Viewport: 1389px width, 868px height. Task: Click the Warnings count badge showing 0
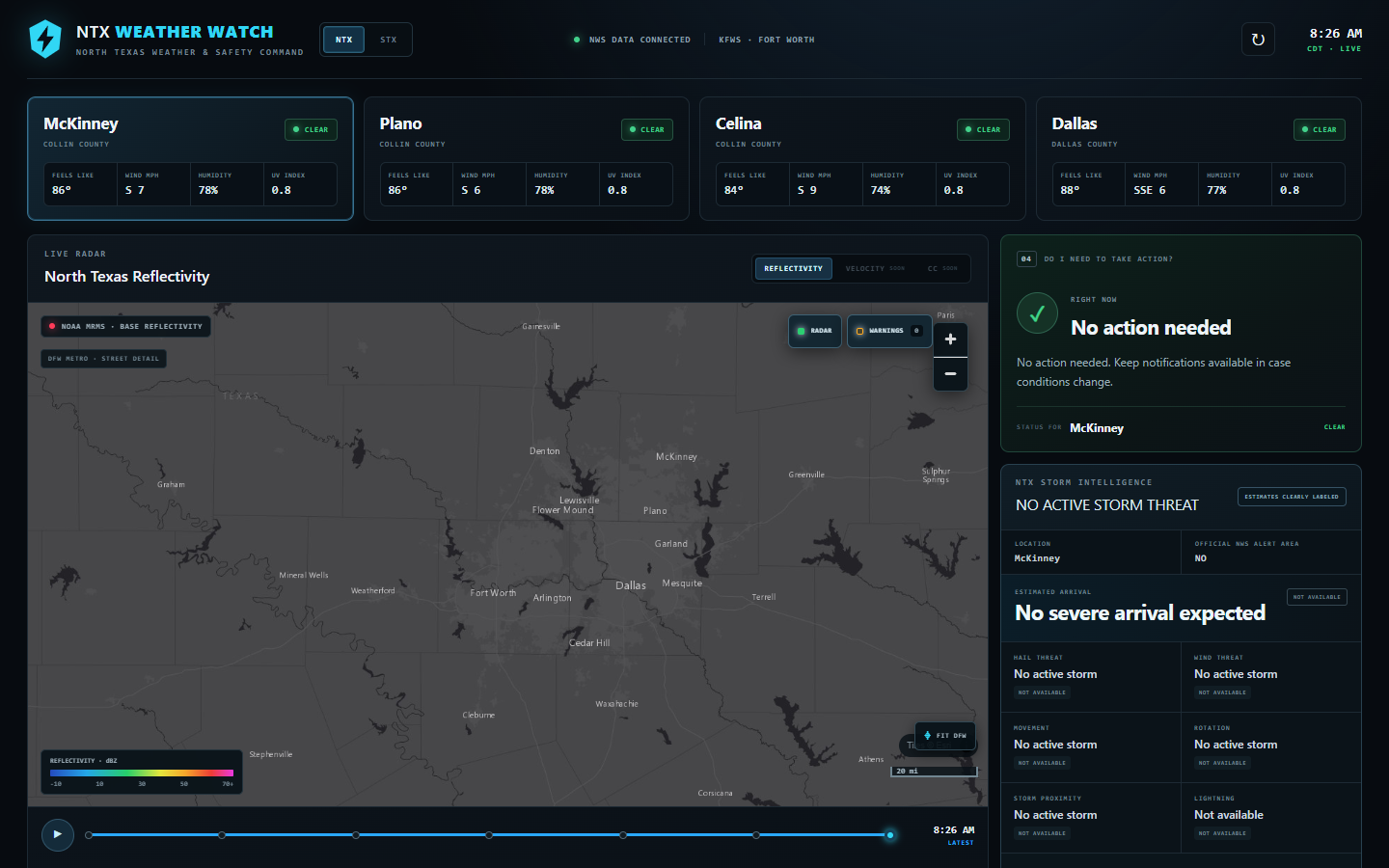coord(916,331)
